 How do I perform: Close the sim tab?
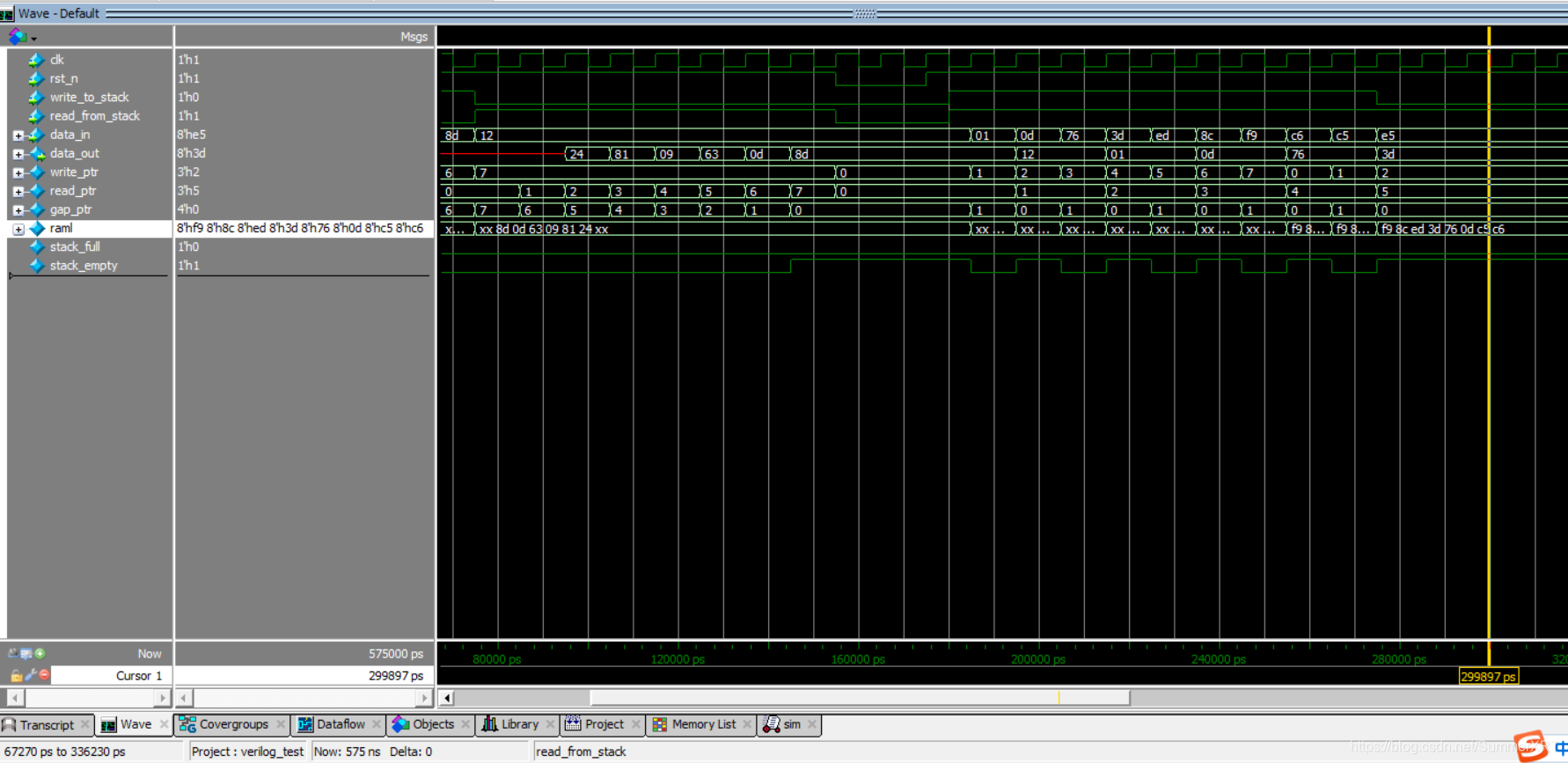click(812, 724)
